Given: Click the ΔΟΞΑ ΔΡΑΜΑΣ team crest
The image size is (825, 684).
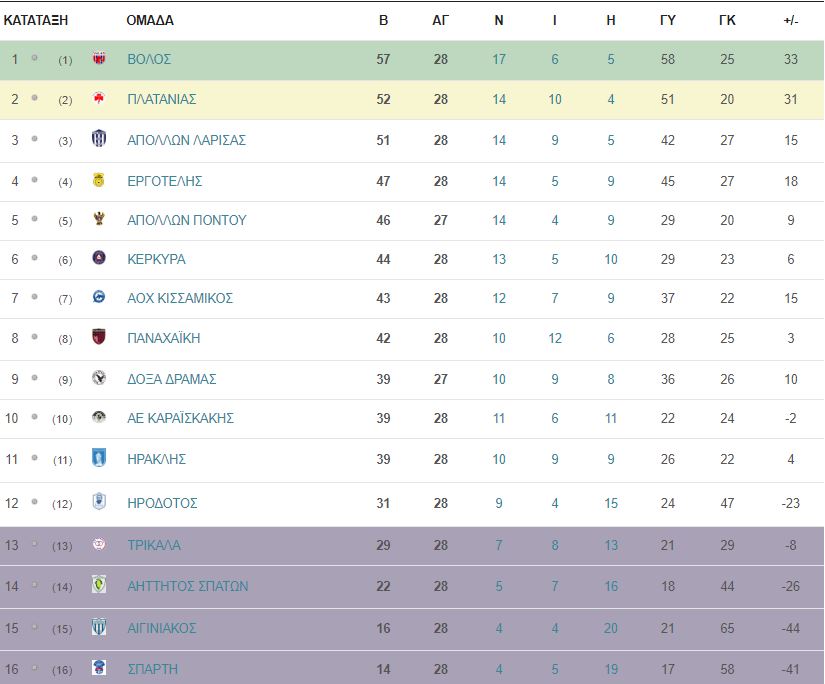Looking at the screenshot, I should tap(98, 379).
